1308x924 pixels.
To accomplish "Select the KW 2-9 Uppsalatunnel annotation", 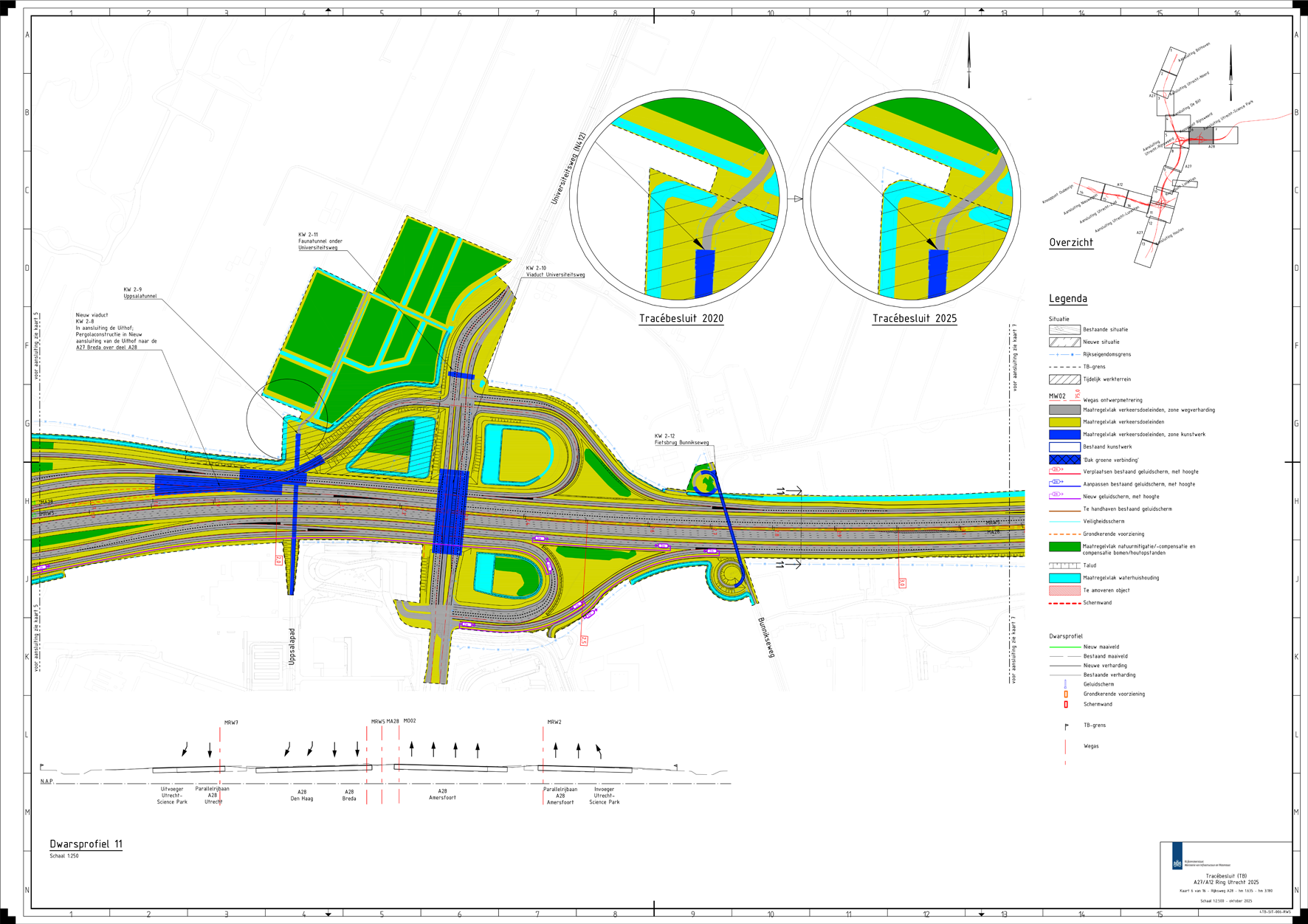I will coord(140,293).
